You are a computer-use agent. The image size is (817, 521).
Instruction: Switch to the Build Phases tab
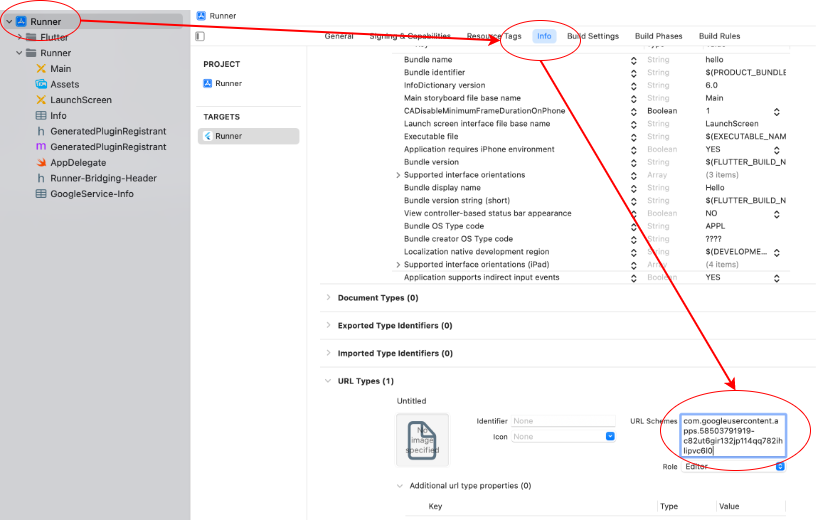click(659, 36)
